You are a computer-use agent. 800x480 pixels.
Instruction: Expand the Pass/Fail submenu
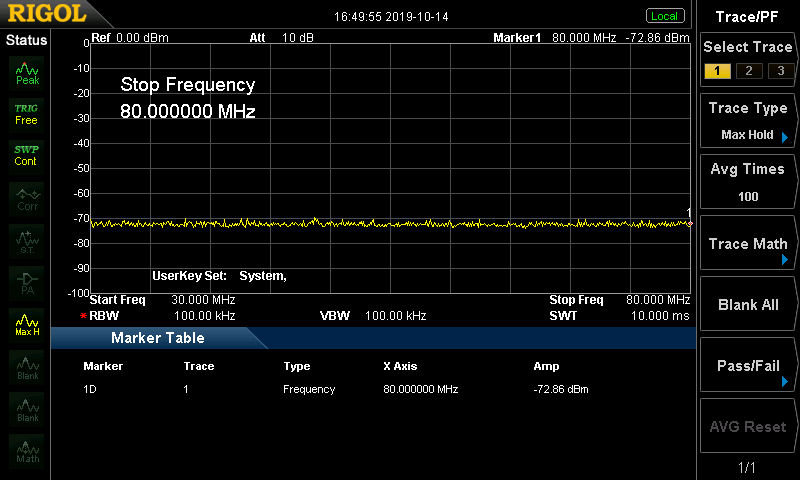pos(748,367)
